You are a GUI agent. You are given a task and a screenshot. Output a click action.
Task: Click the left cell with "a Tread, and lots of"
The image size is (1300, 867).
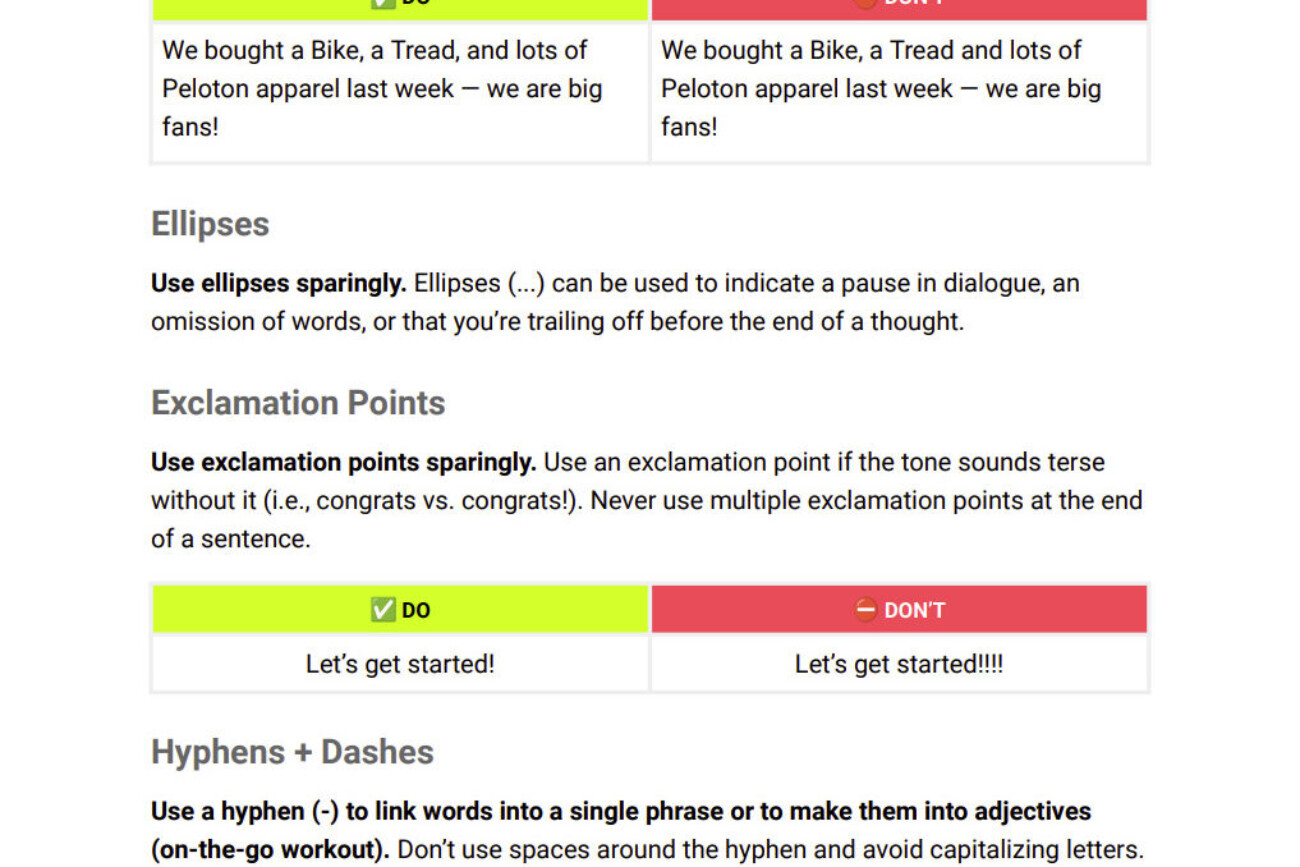(400, 88)
